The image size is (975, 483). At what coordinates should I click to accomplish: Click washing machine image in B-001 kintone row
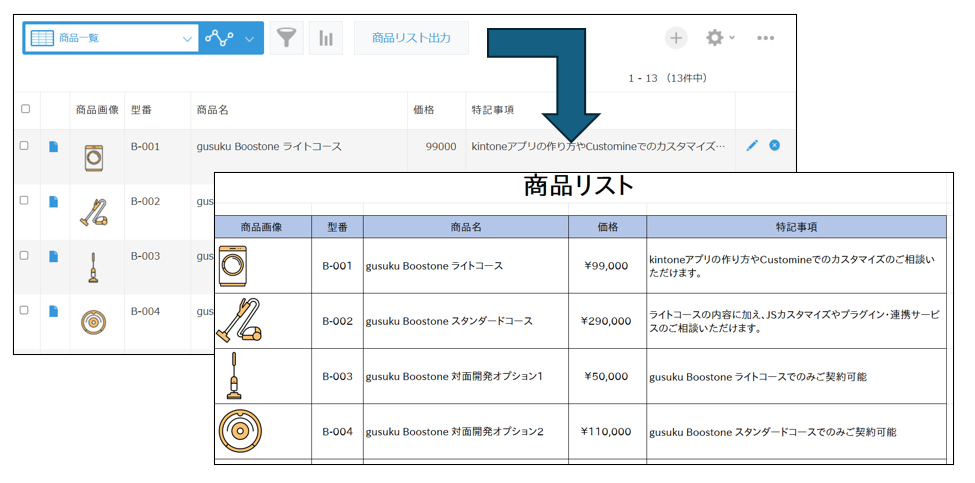pyautogui.click(x=94, y=158)
